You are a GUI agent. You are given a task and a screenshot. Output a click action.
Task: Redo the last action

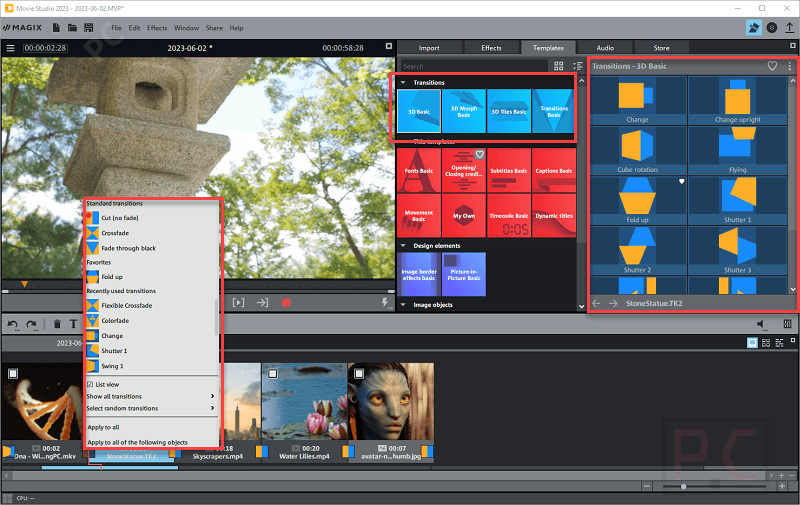coord(32,324)
